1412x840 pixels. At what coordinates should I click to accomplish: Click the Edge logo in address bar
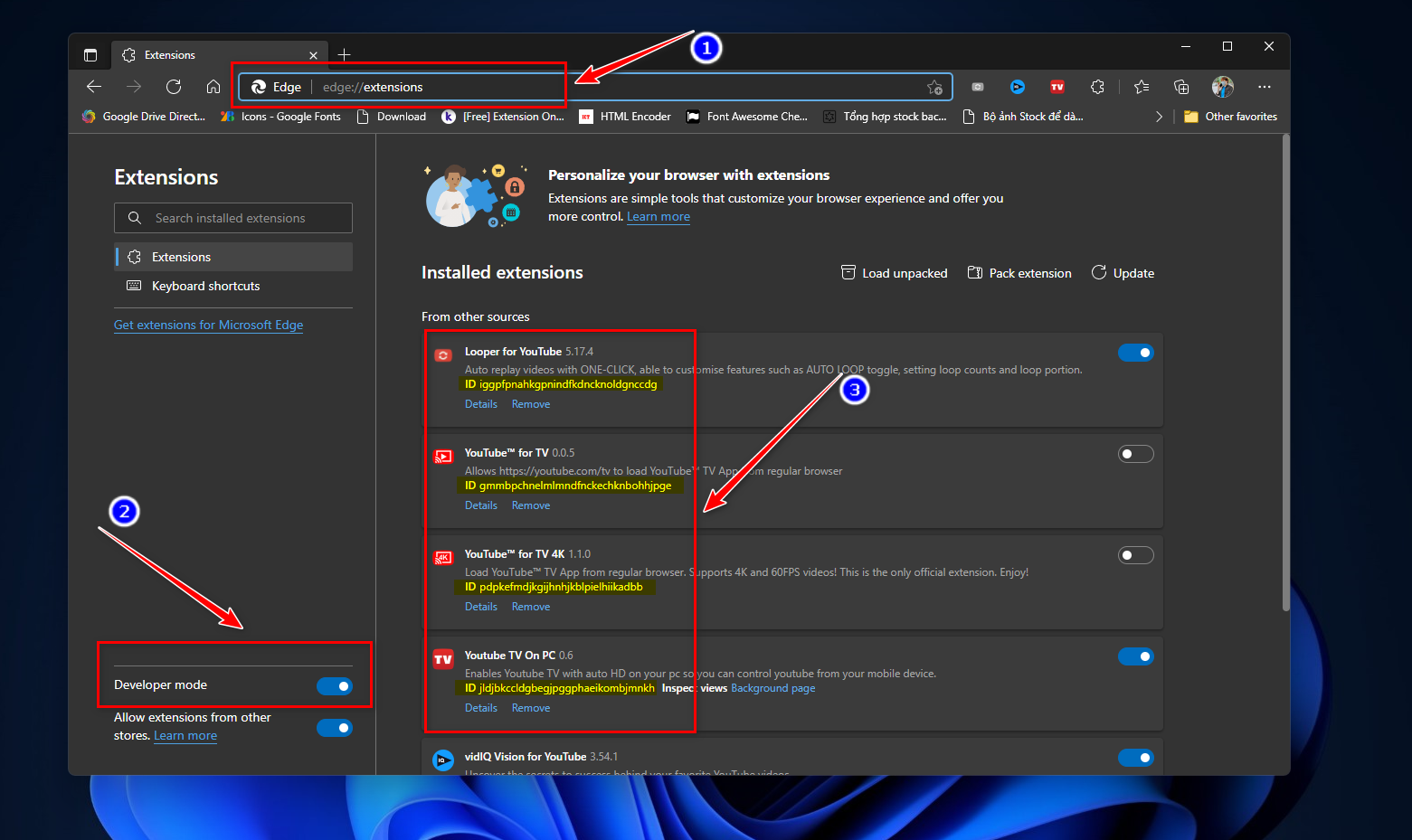pos(259,87)
